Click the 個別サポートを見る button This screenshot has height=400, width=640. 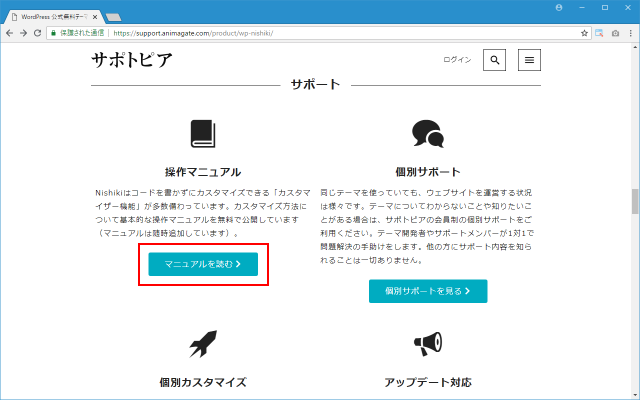coord(428,291)
